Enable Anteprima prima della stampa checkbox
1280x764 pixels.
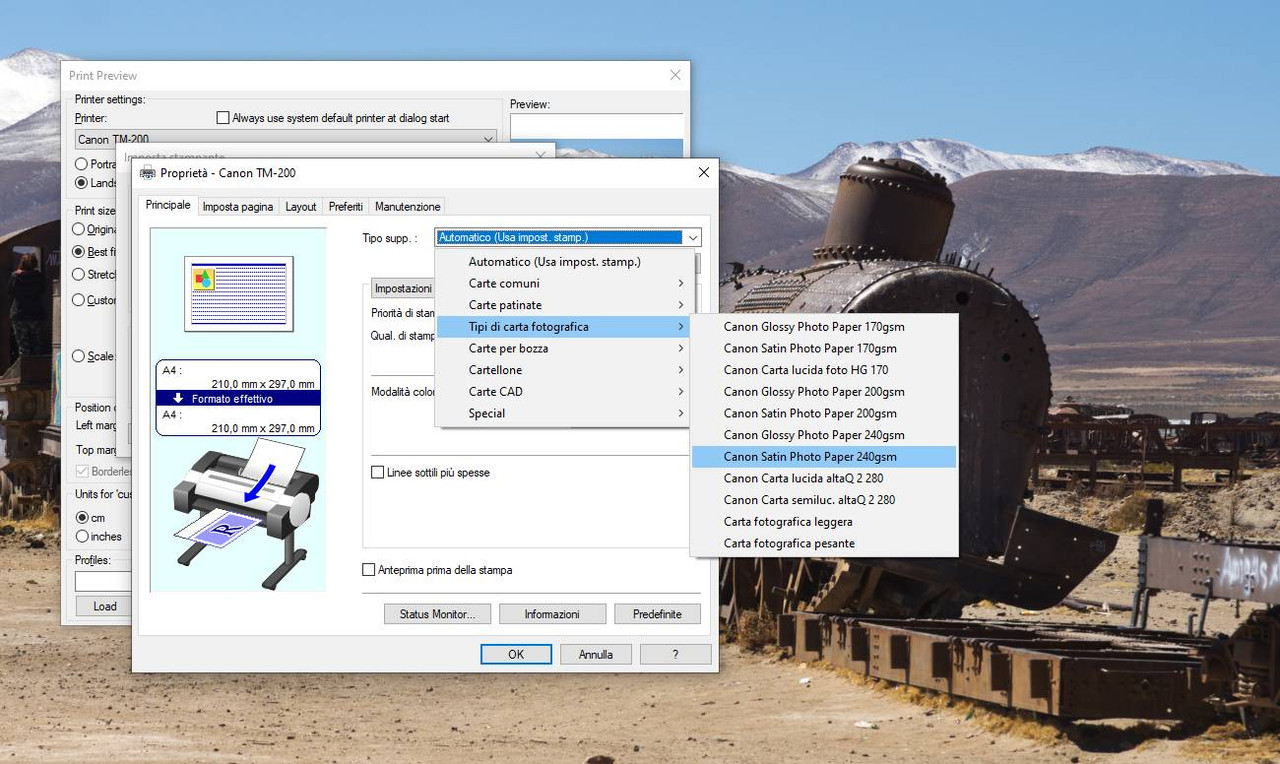(369, 570)
